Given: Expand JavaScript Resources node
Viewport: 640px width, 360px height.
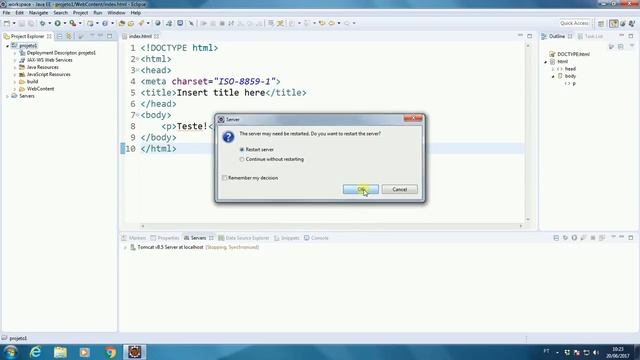Looking at the screenshot, I should [15, 75].
